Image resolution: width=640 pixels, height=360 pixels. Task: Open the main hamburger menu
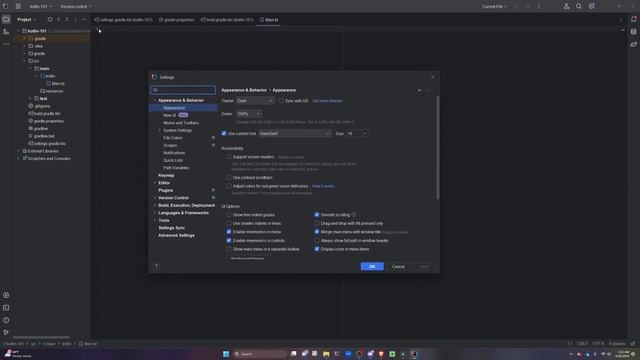(18, 6)
